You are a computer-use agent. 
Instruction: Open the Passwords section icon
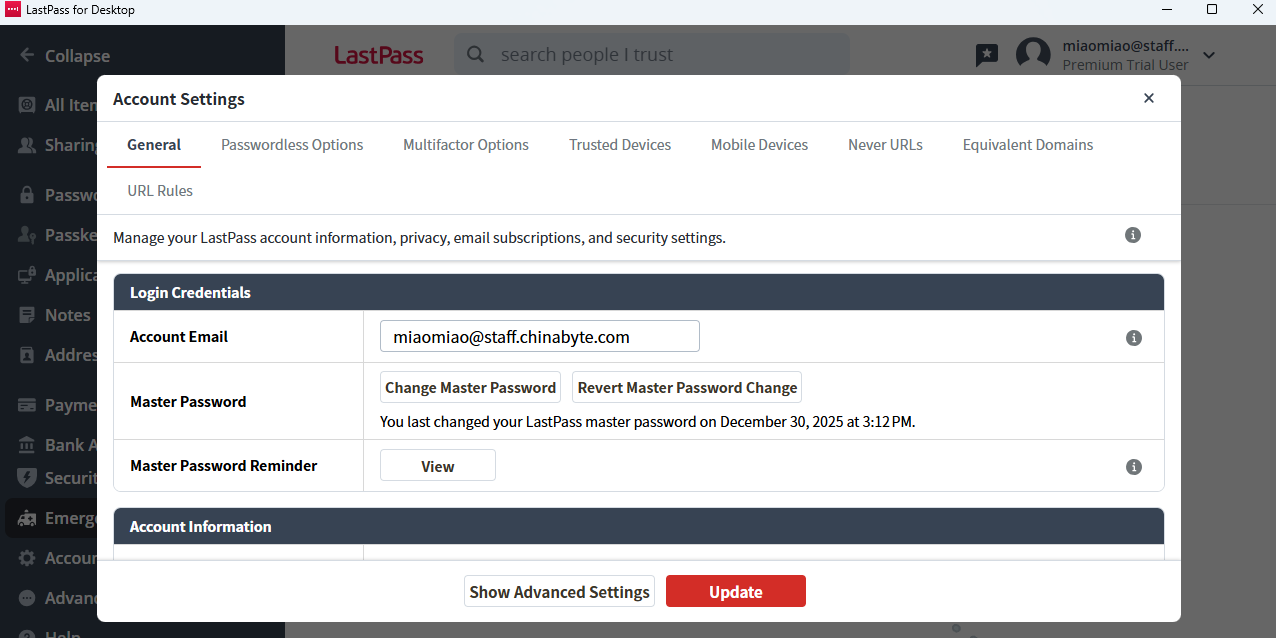click(25, 194)
